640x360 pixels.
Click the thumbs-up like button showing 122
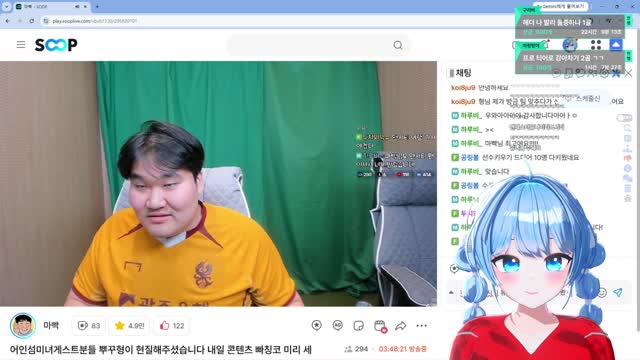tap(172, 326)
